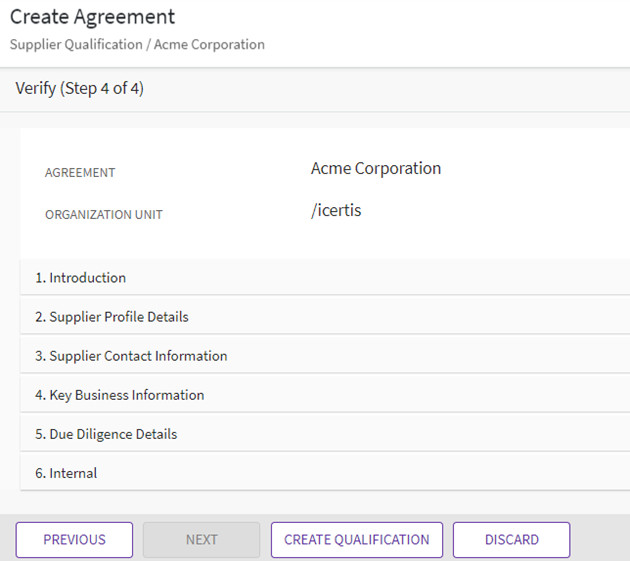Click the "(Step 4 of 4)" indicator

click(101, 89)
